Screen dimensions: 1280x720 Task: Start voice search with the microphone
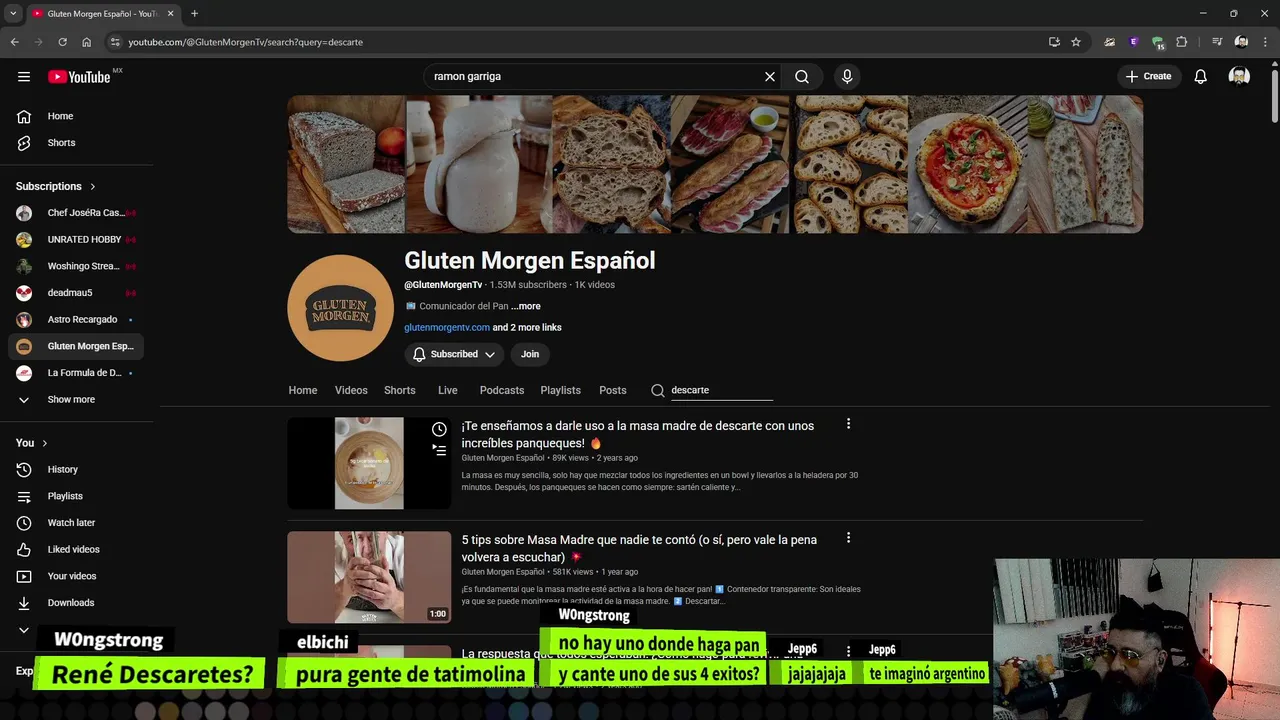847,77
